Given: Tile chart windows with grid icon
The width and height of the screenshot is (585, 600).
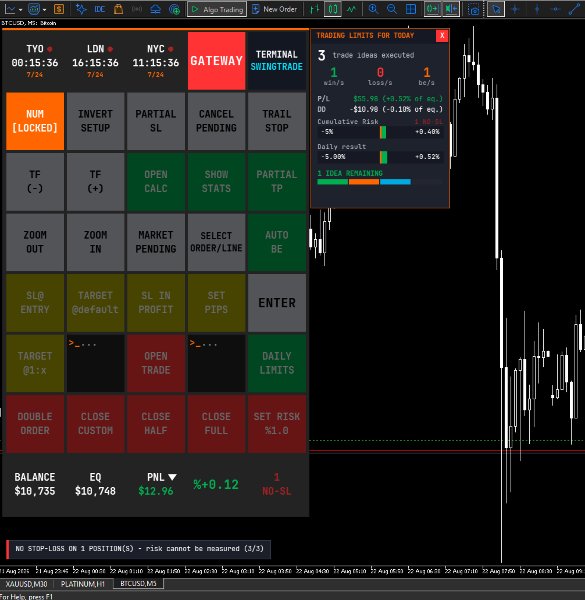Looking at the screenshot, I should [x=411, y=9].
